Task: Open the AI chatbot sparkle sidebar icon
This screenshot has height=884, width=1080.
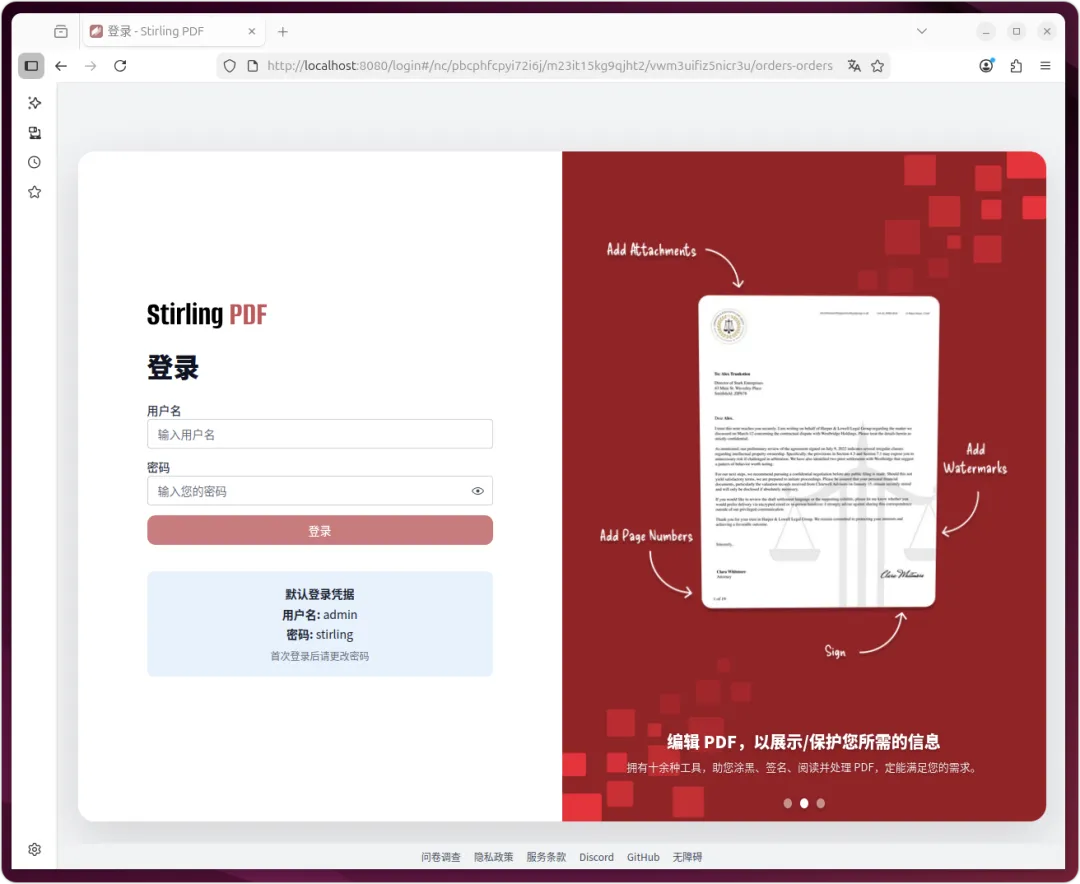Action: click(34, 103)
